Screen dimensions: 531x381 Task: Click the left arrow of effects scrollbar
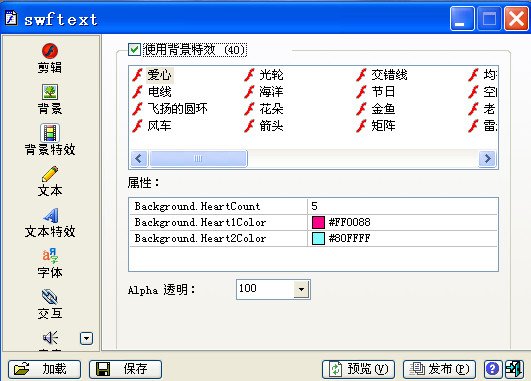pyautogui.click(x=139, y=158)
